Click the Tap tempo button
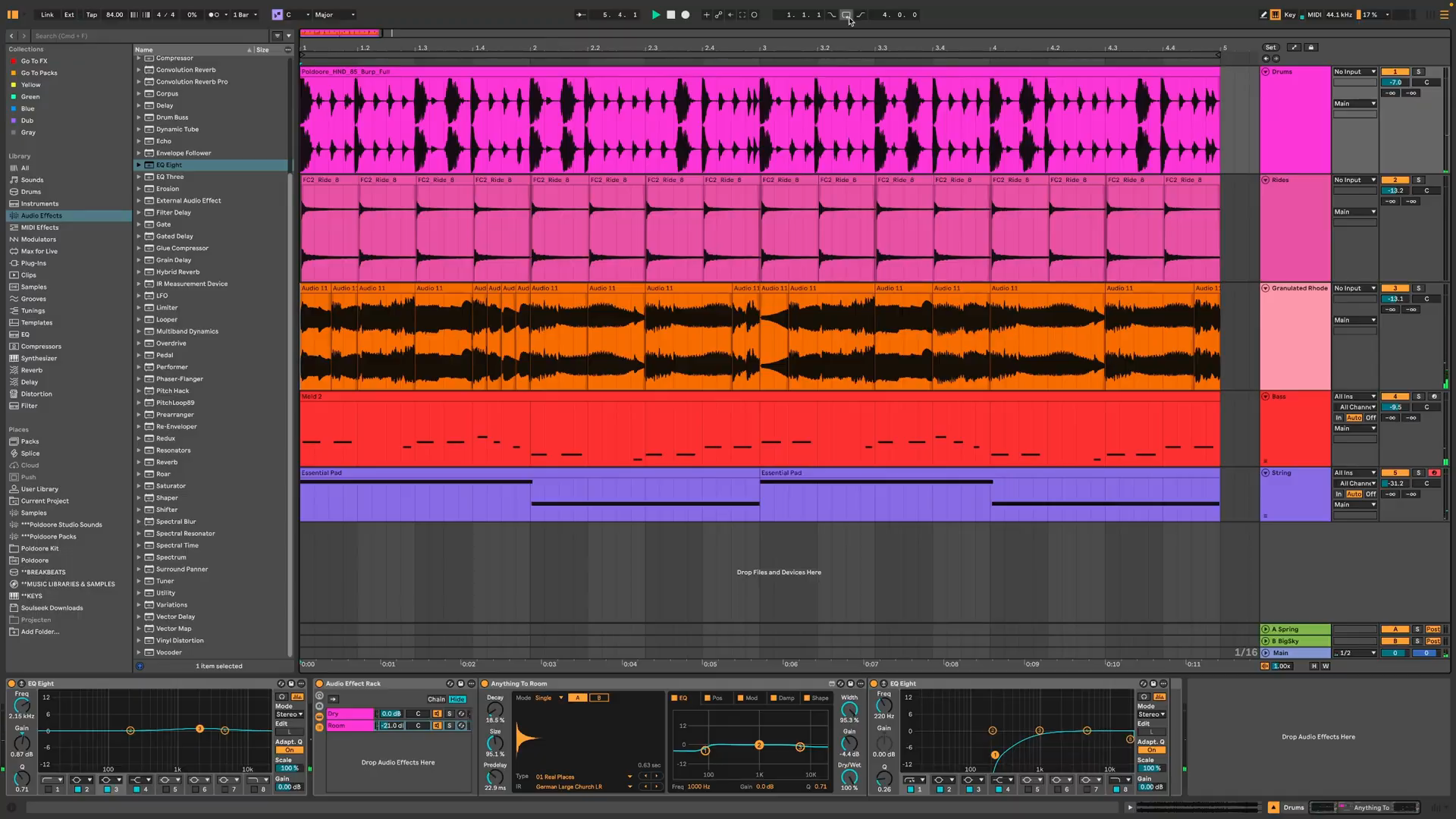Image resolution: width=1456 pixels, height=819 pixels. click(92, 14)
